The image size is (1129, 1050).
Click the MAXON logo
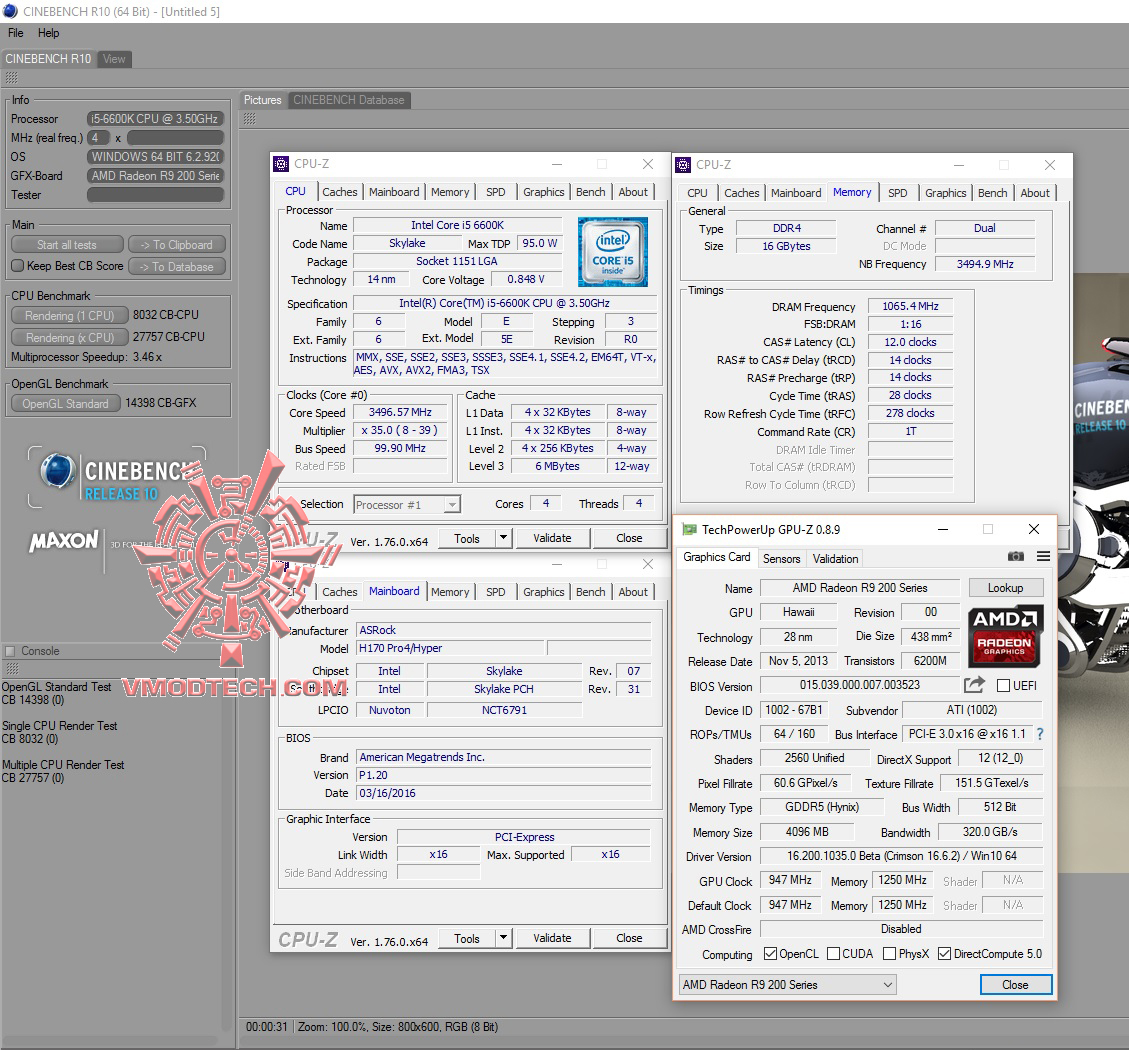63,542
